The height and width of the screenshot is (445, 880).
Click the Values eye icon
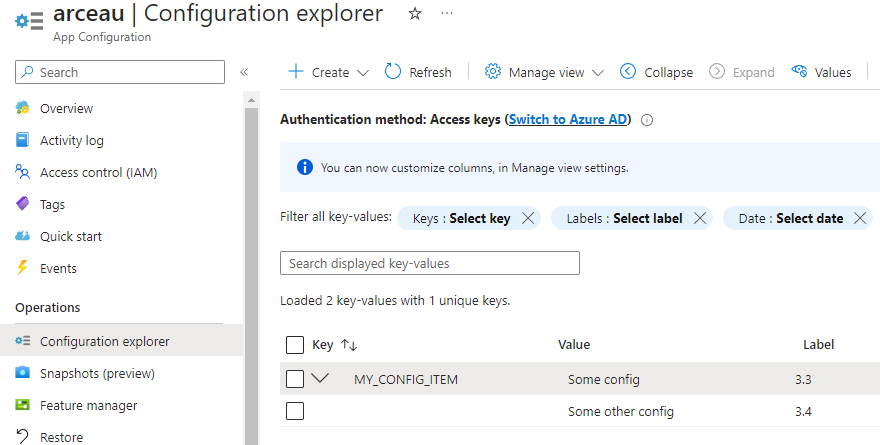(799, 72)
